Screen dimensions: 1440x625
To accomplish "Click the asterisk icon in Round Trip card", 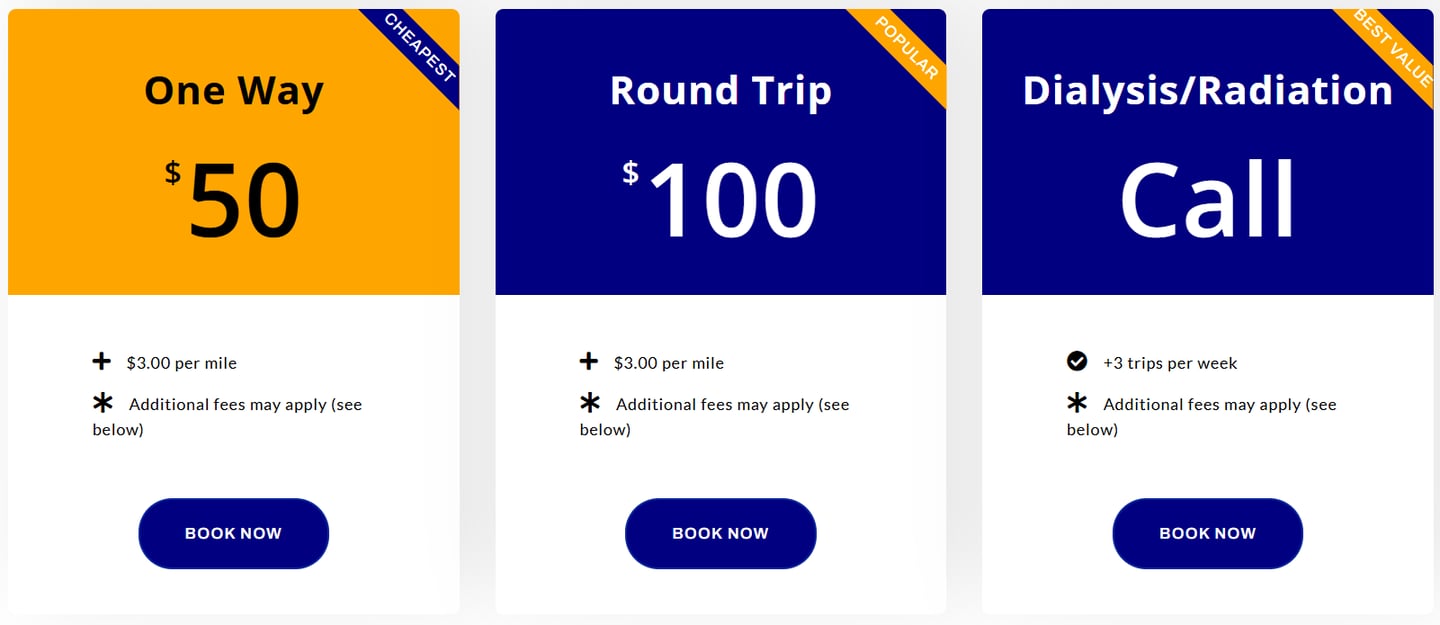I will click(590, 403).
